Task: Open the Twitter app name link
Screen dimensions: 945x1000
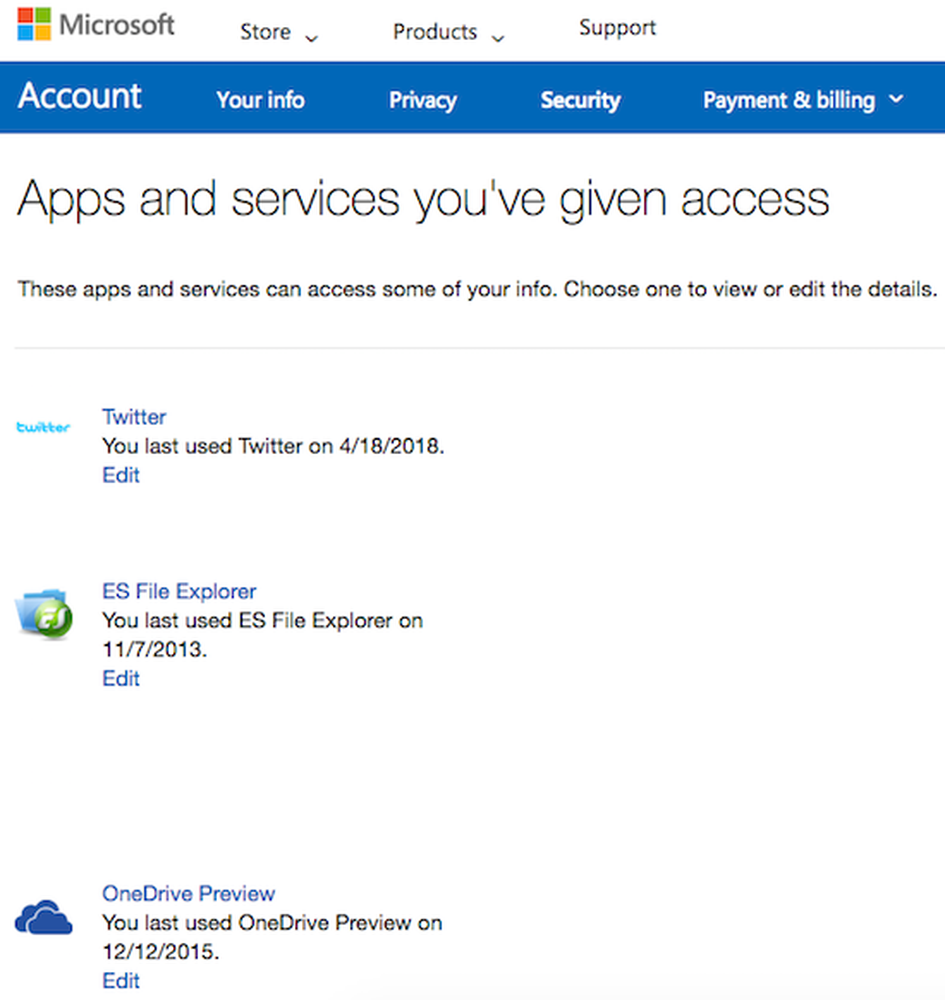Action: (x=134, y=417)
